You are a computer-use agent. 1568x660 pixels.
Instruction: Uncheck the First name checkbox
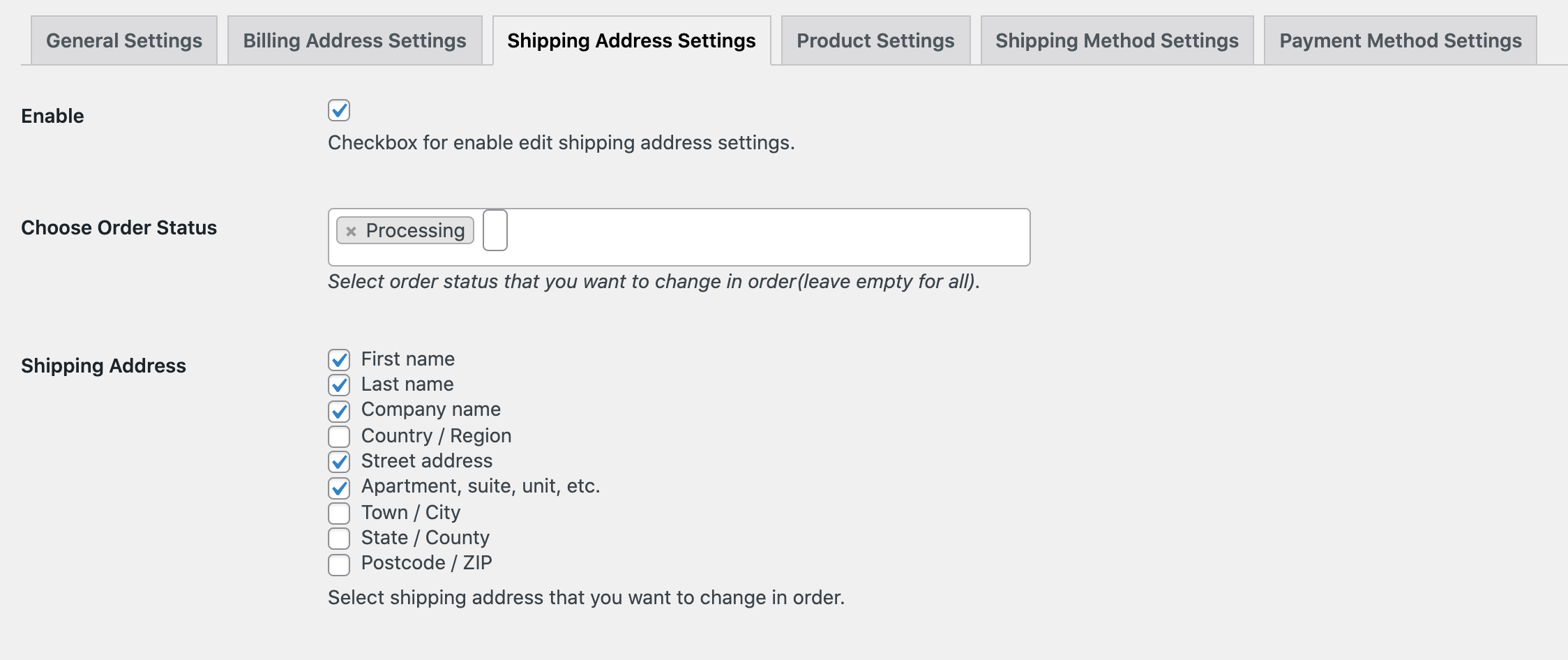pyautogui.click(x=339, y=360)
